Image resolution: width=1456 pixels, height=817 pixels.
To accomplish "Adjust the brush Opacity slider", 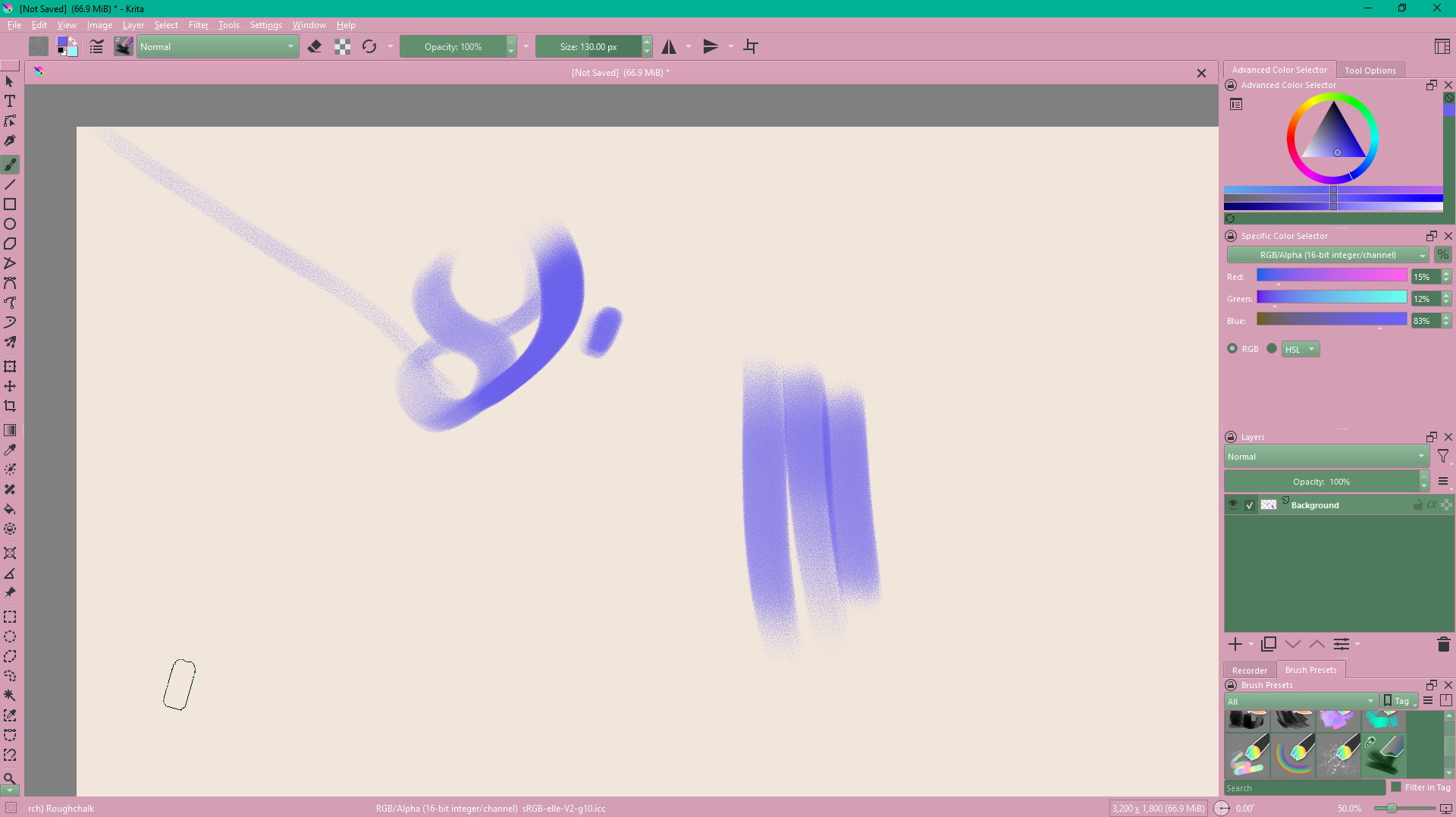I will pyautogui.click(x=453, y=47).
